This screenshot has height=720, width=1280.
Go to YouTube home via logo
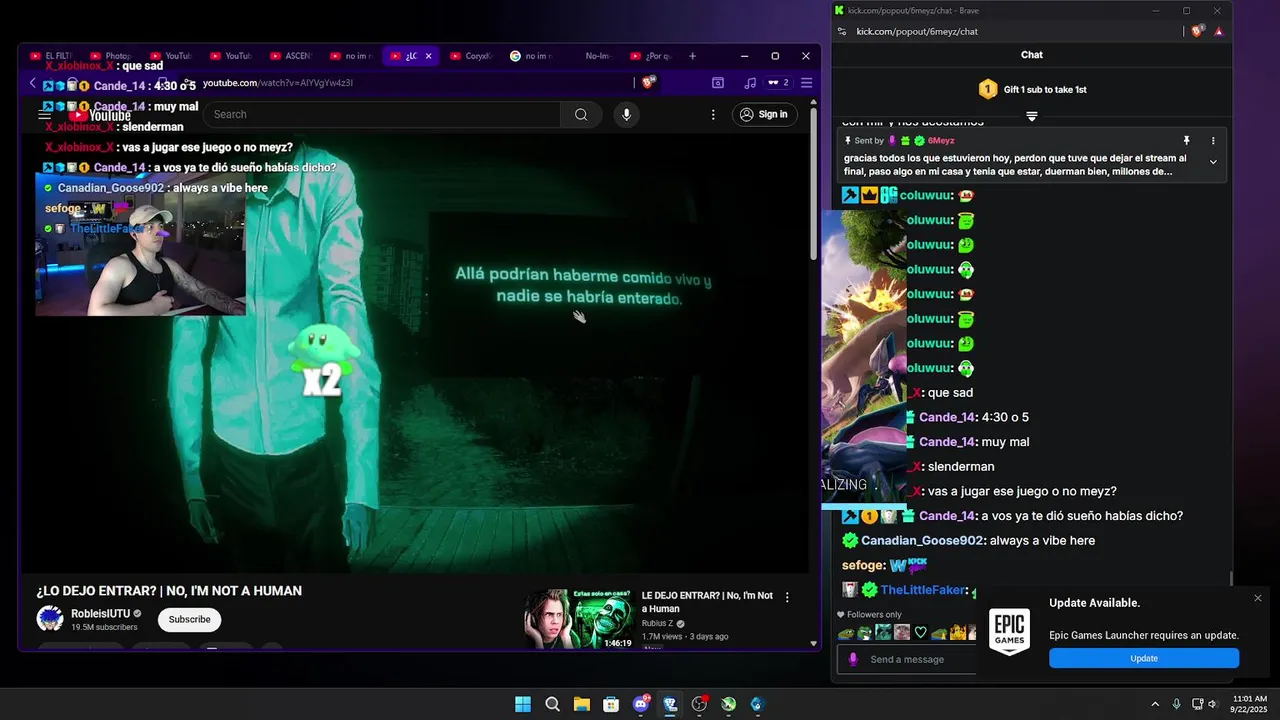click(x=100, y=115)
